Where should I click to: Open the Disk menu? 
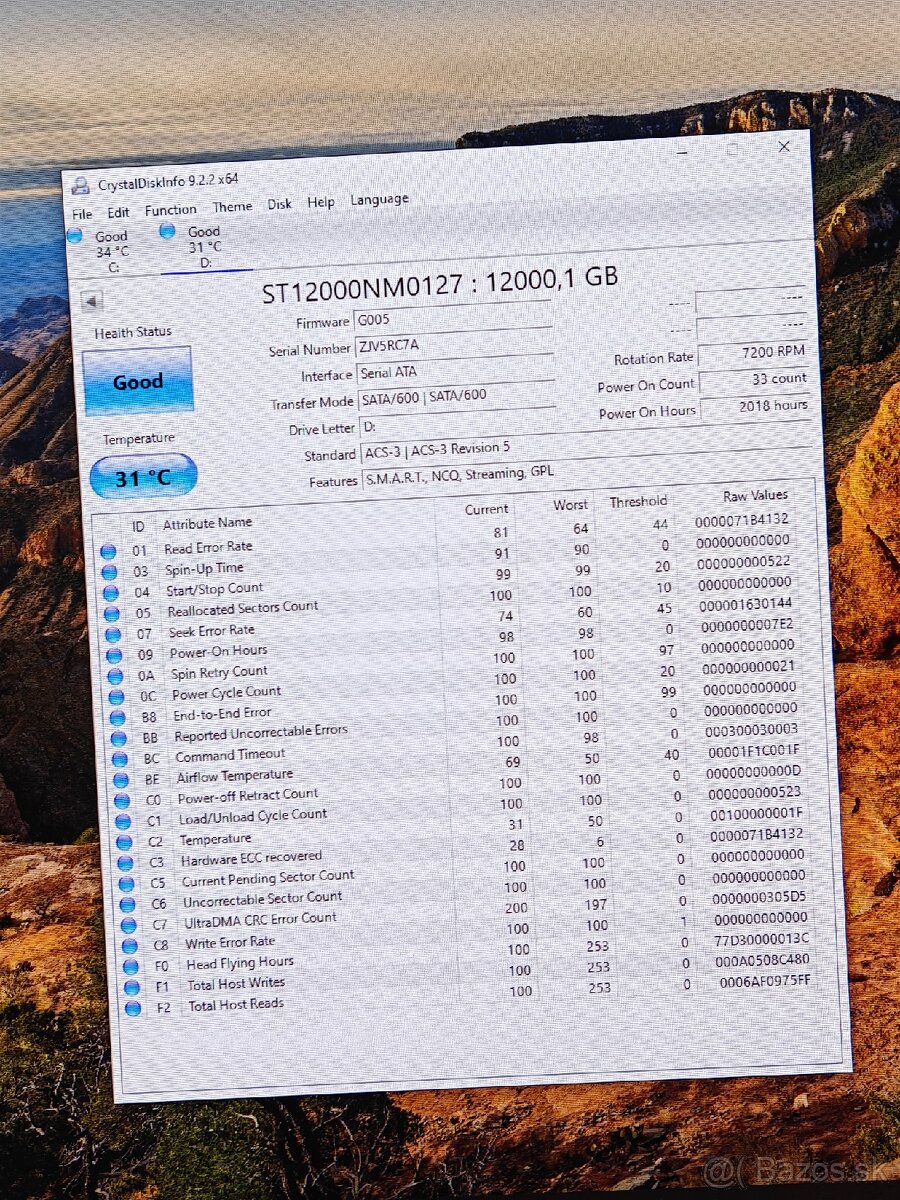(279, 204)
